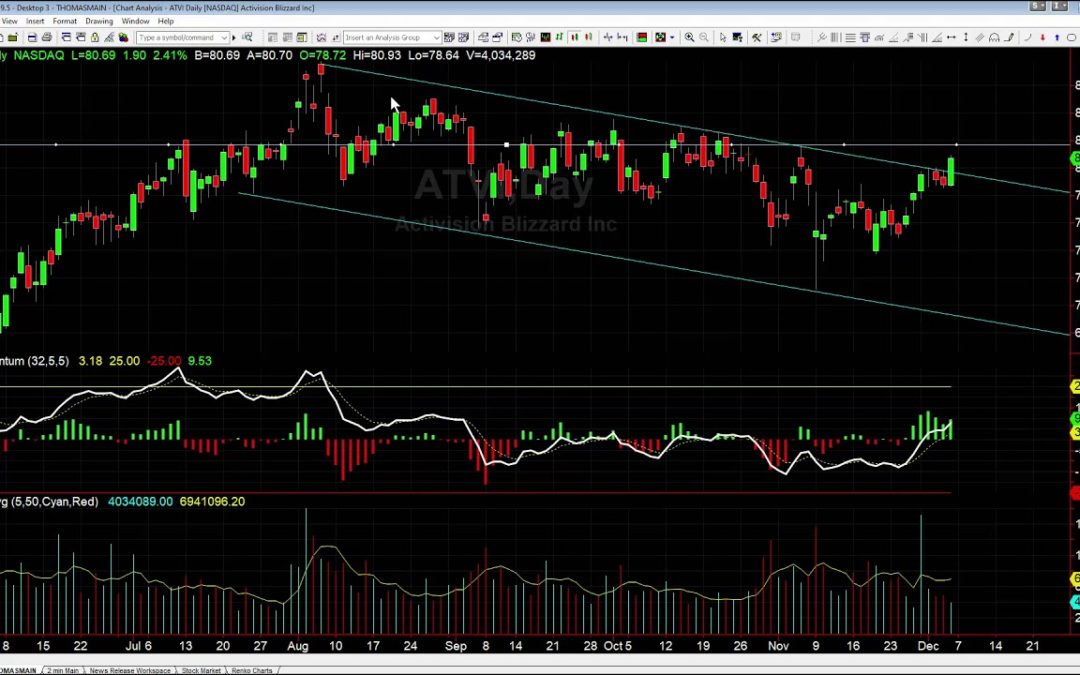This screenshot has height=675, width=1080.
Task: Select the blue up arrow drawing tool
Action: click(x=1057, y=38)
